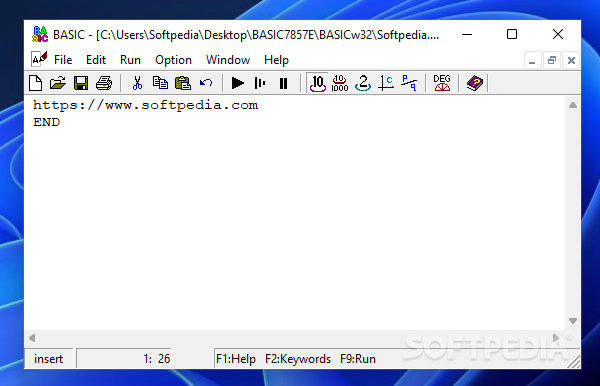The image size is (600, 386).
Task: Copy selection using the copy icon
Action: coord(160,83)
